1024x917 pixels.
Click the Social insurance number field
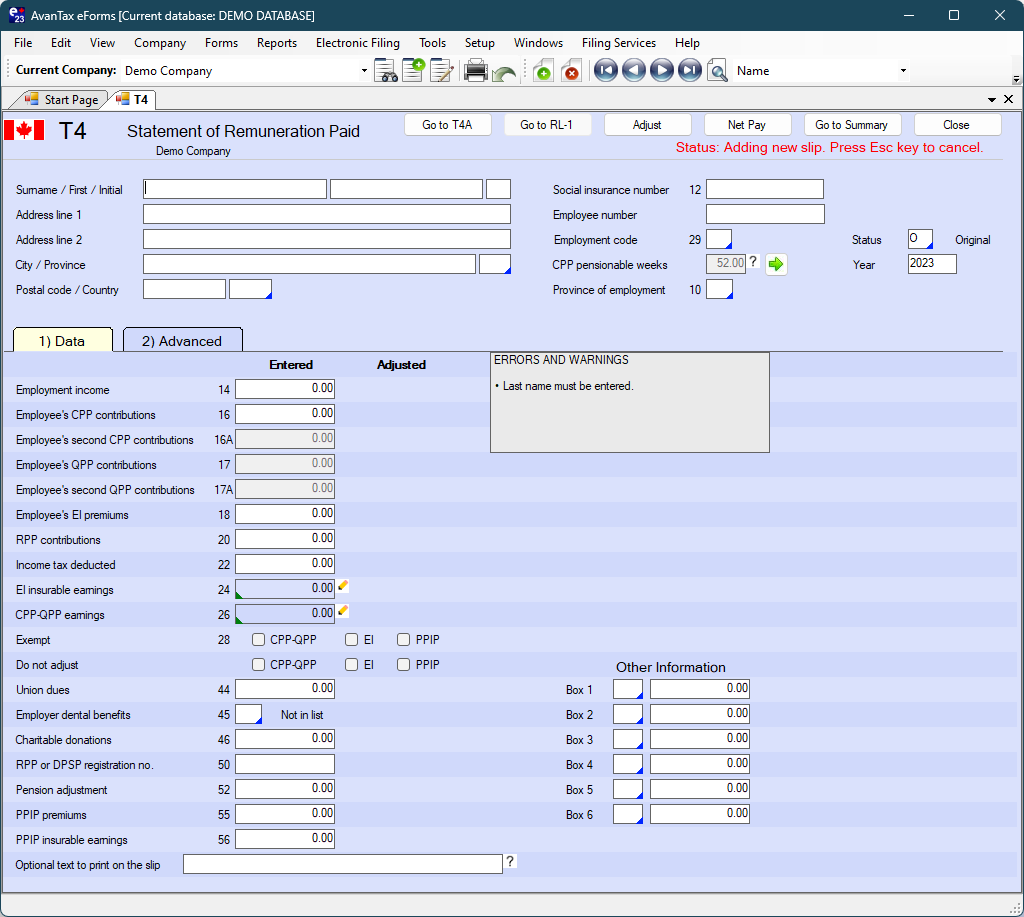pos(764,190)
